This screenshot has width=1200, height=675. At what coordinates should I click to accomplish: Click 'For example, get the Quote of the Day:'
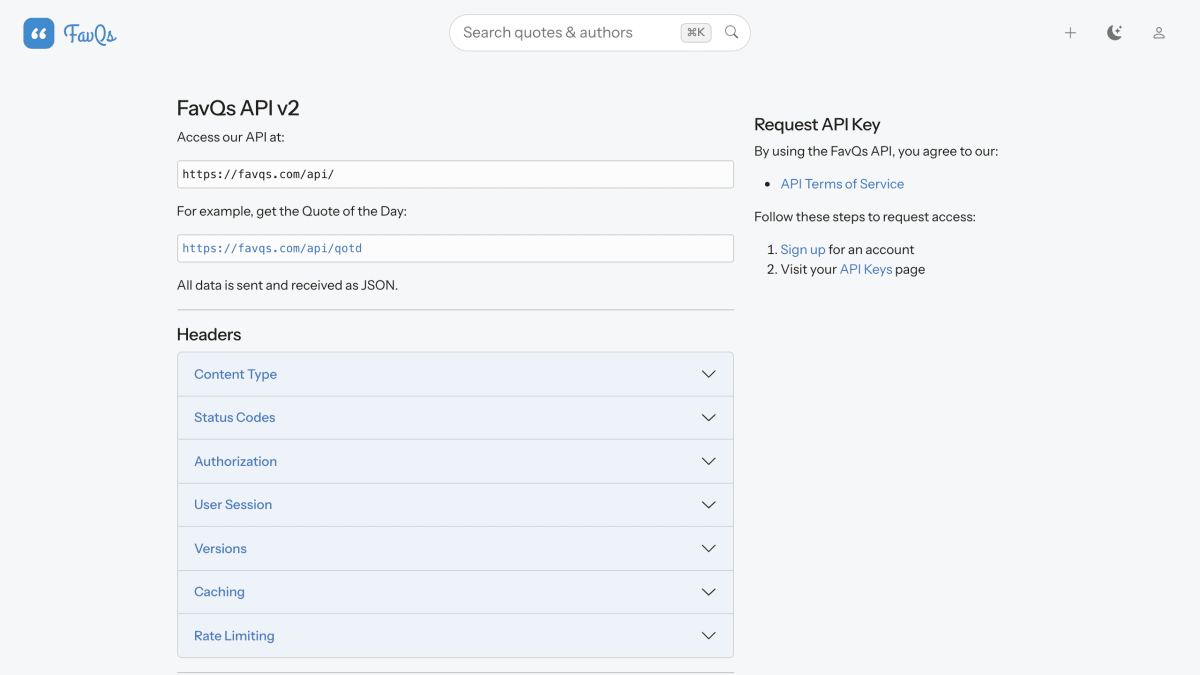pos(292,211)
